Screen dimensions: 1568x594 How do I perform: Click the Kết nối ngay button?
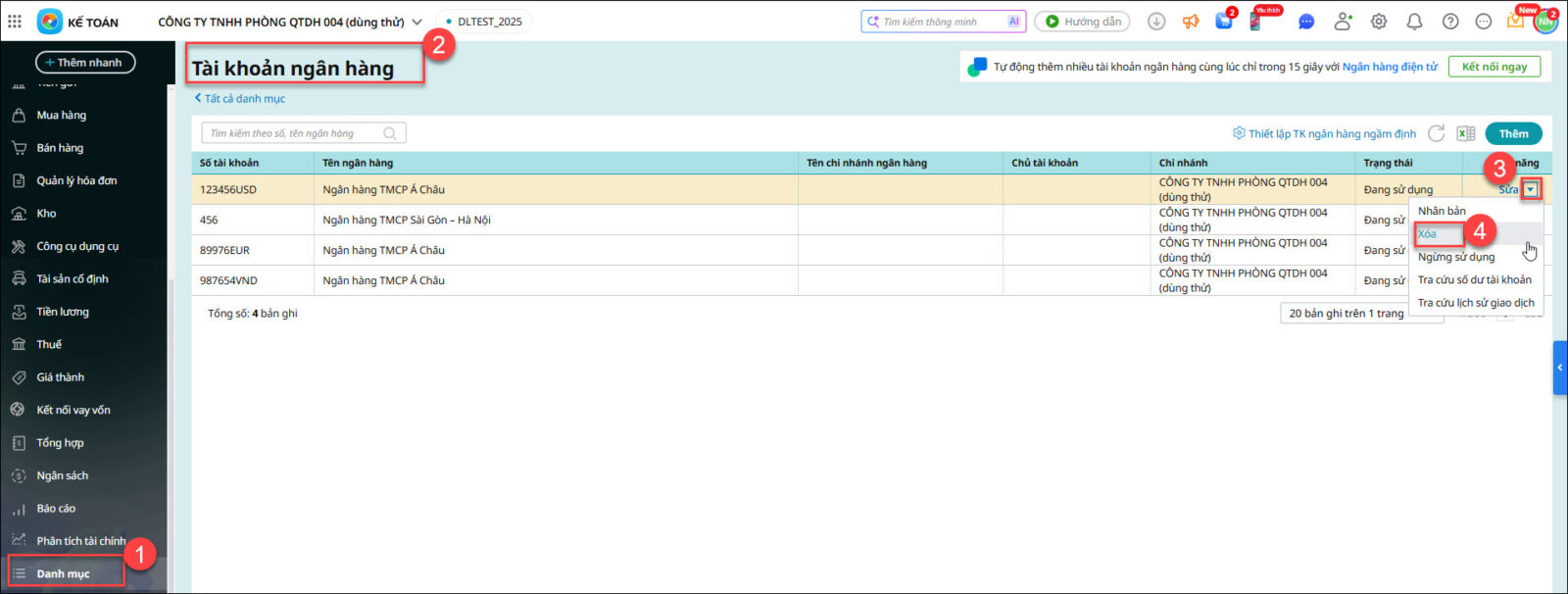click(1494, 67)
